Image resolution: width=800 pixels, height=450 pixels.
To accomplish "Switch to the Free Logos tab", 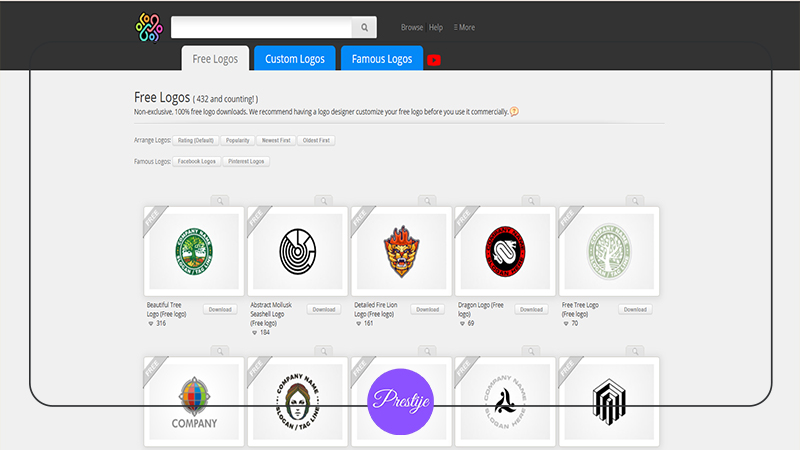I will click(x=215, y=59).
